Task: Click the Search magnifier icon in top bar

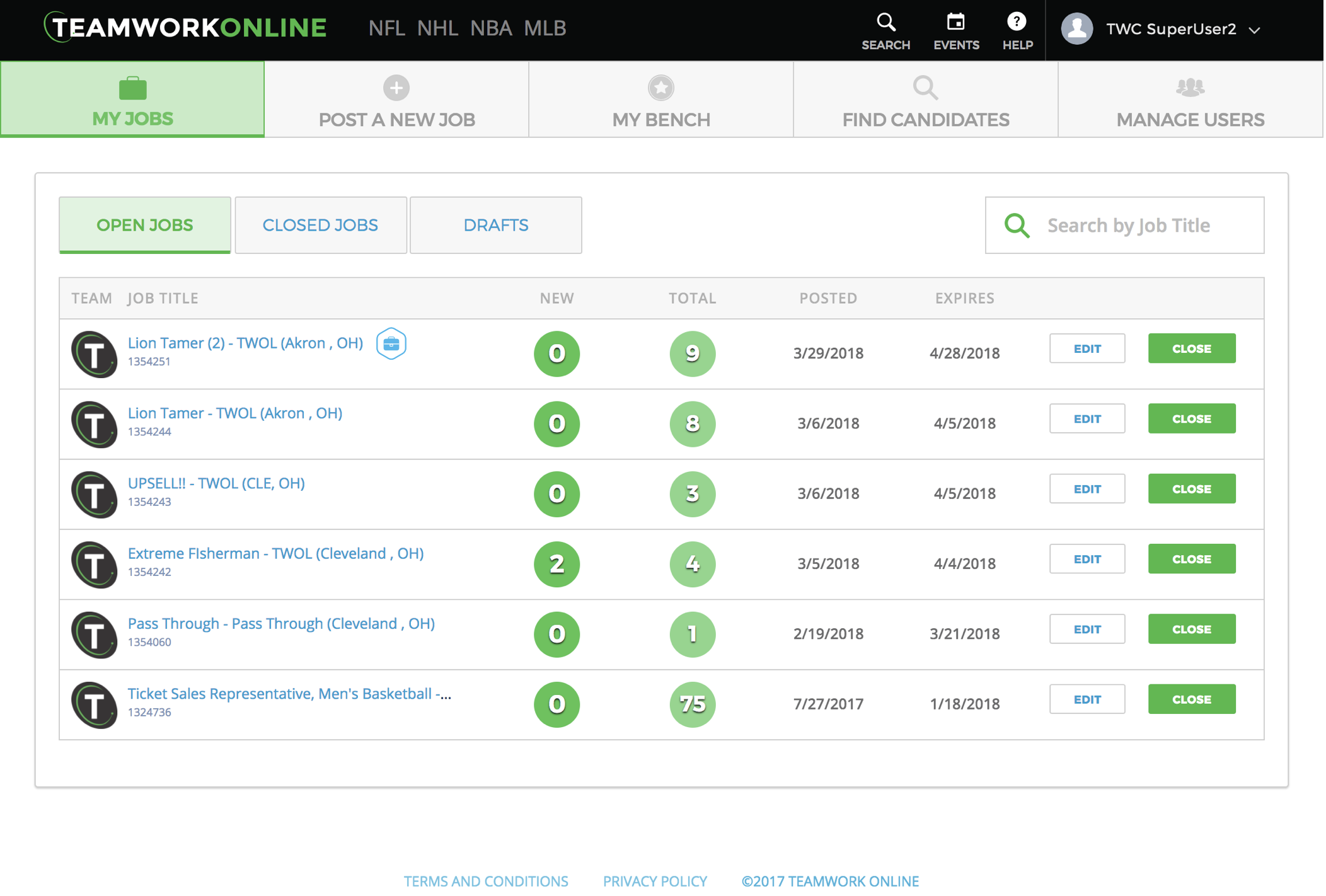Action: point(885,23)
